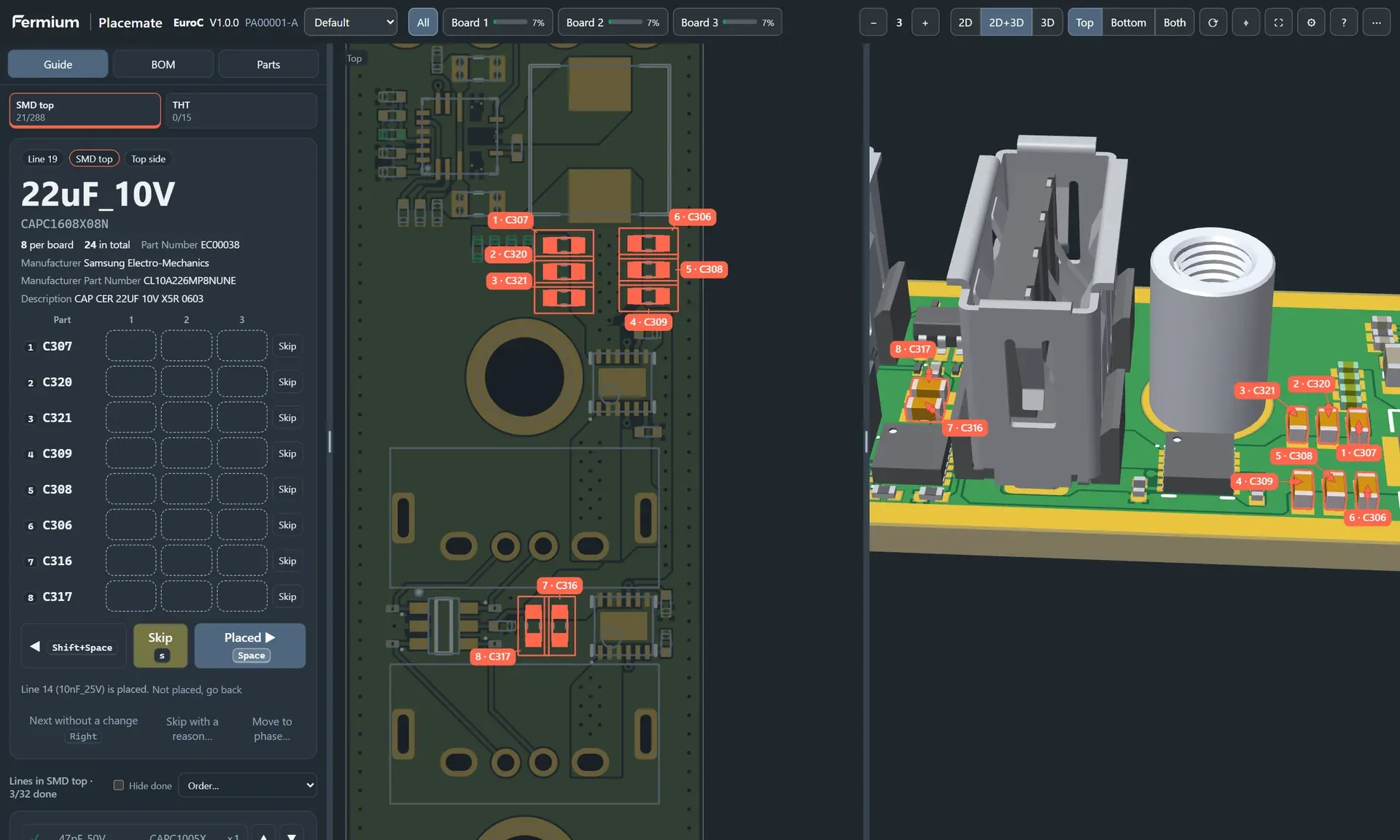Move line up with the up arrow

[x=263, y=835]
